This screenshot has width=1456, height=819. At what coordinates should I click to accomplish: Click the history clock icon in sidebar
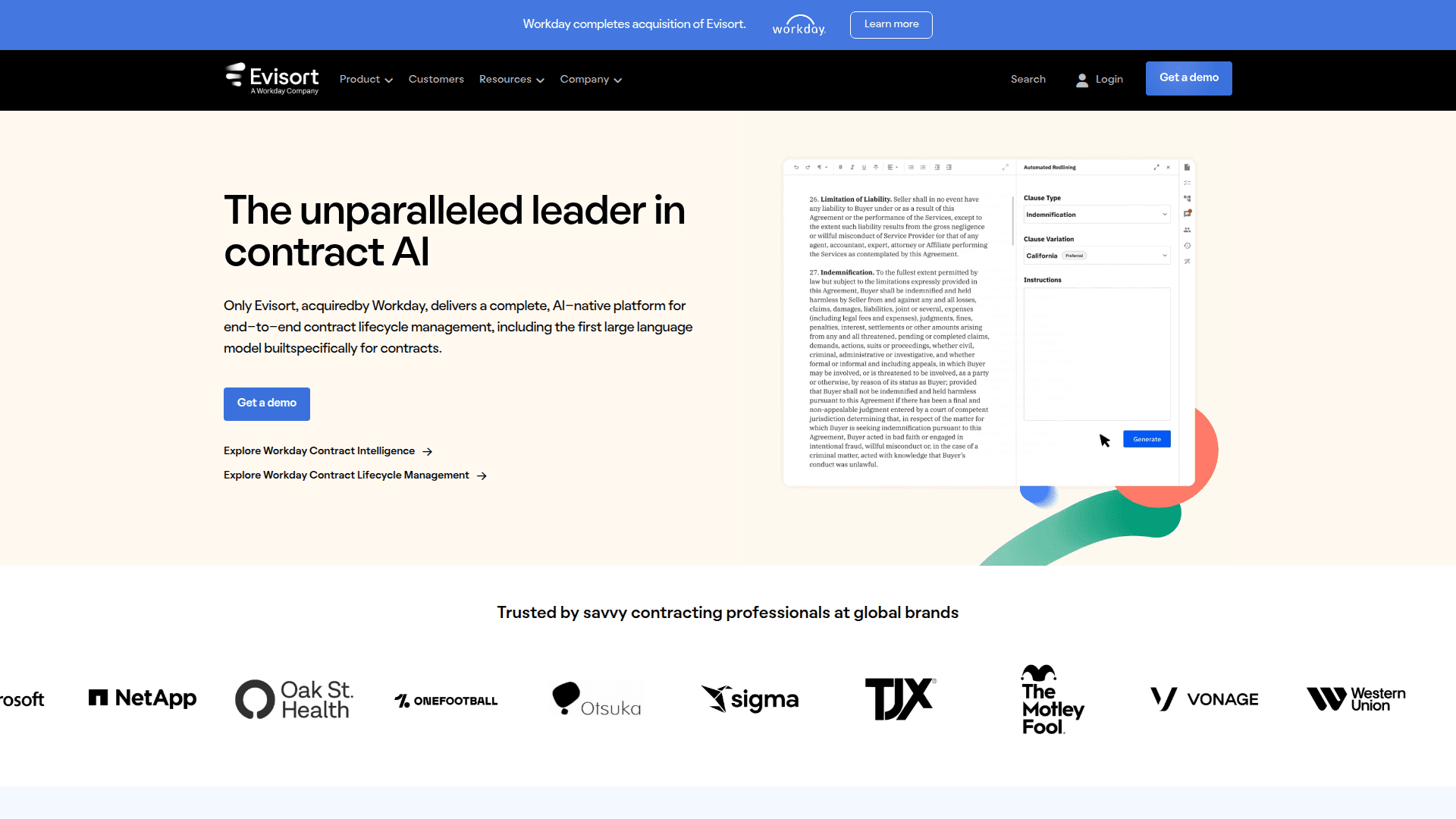tap(1188, 246)
